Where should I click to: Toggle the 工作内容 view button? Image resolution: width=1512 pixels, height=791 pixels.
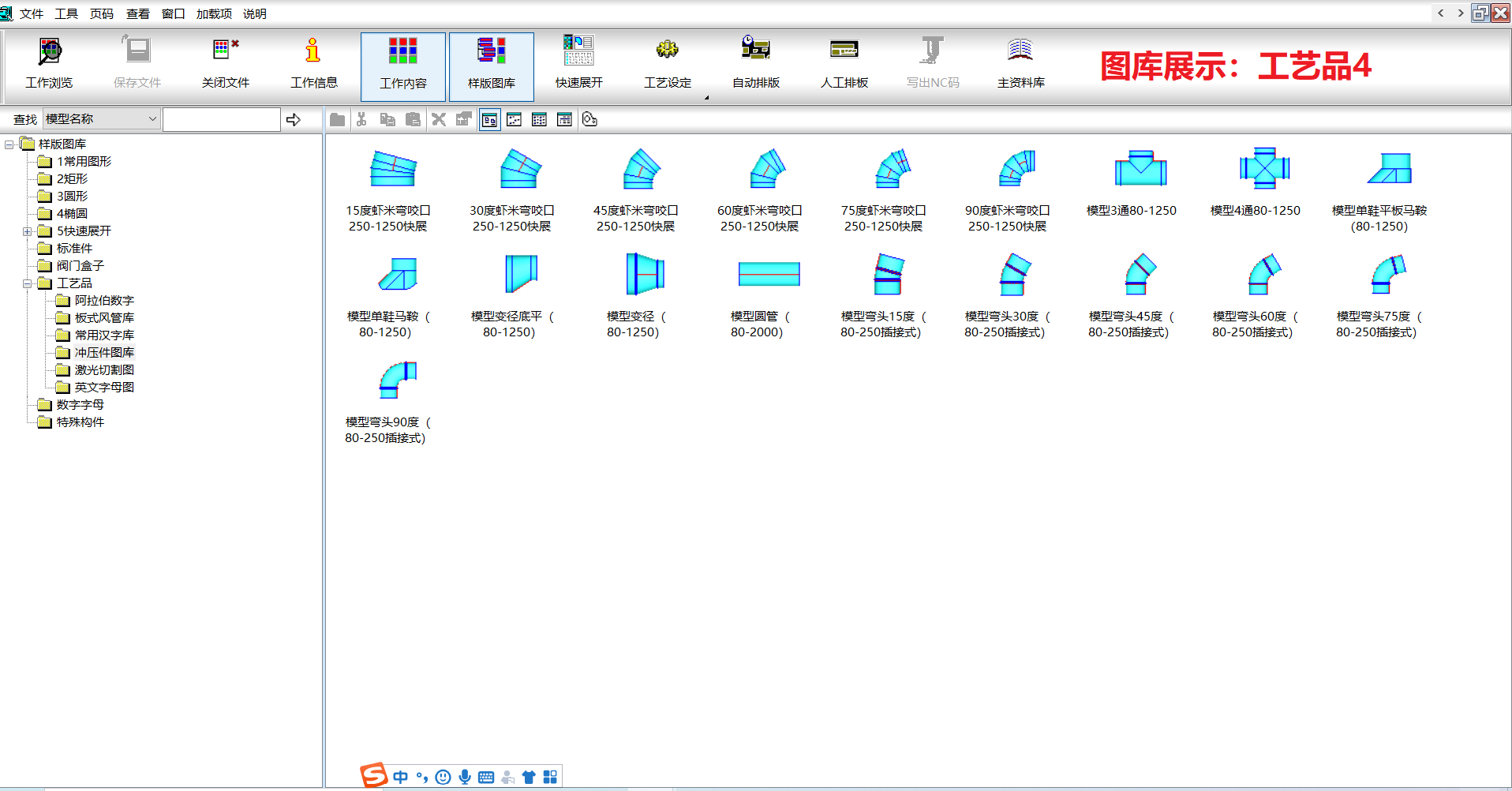coord(402,66)
